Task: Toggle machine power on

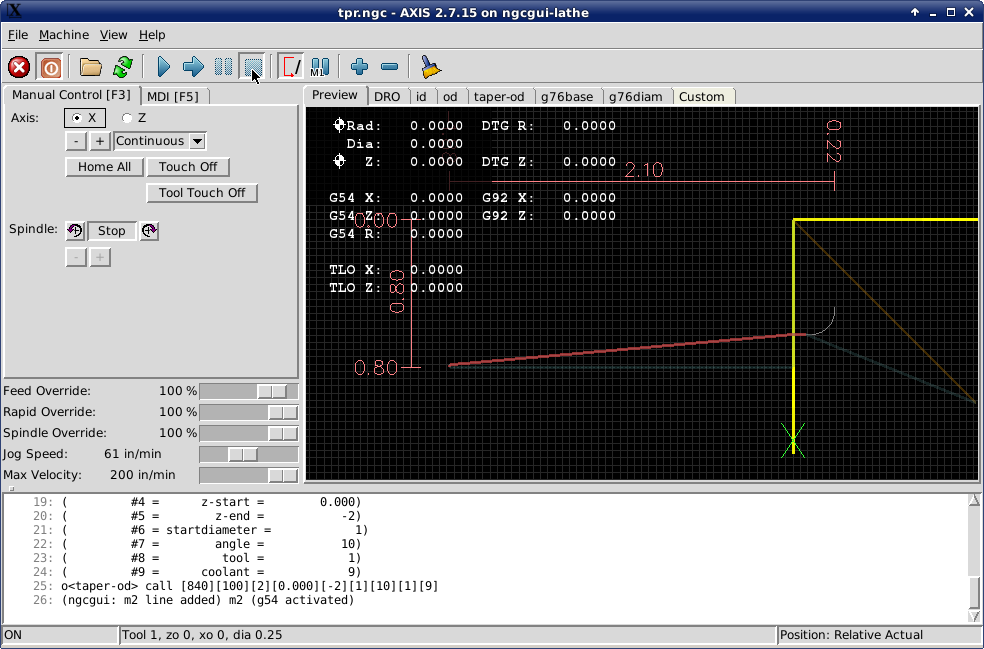Action: 49,67
